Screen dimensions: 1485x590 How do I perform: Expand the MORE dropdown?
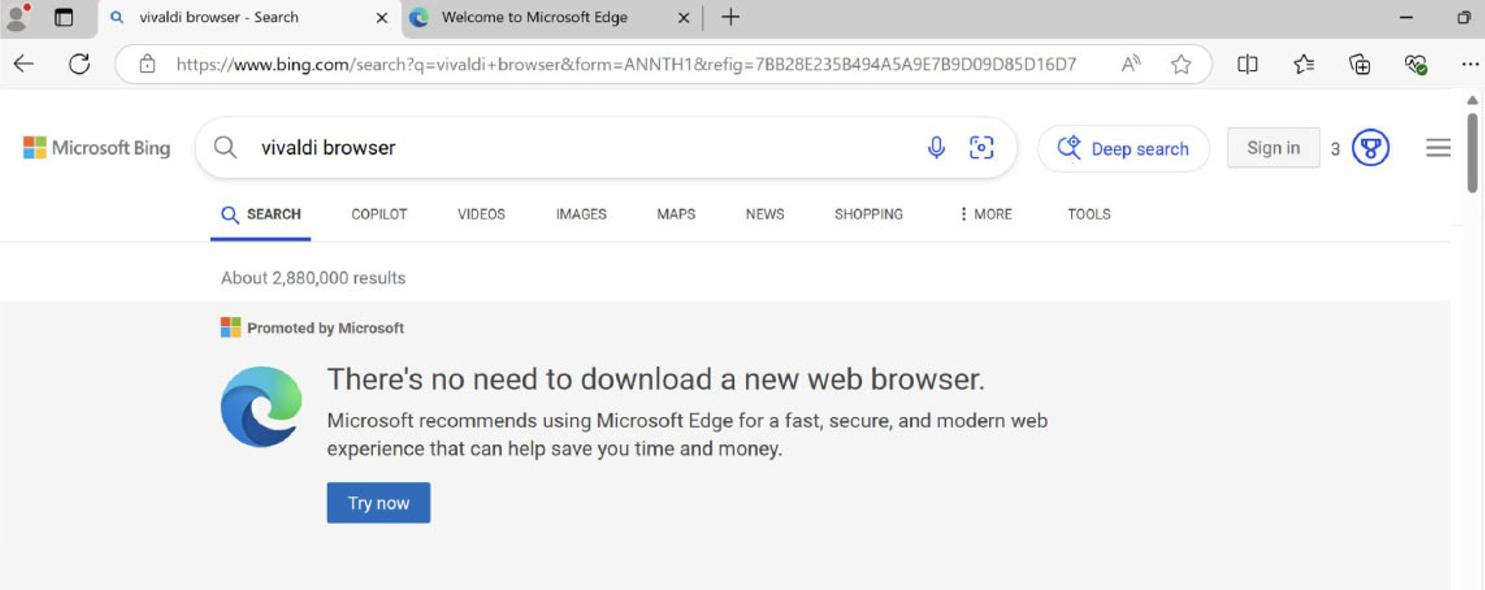985,214
